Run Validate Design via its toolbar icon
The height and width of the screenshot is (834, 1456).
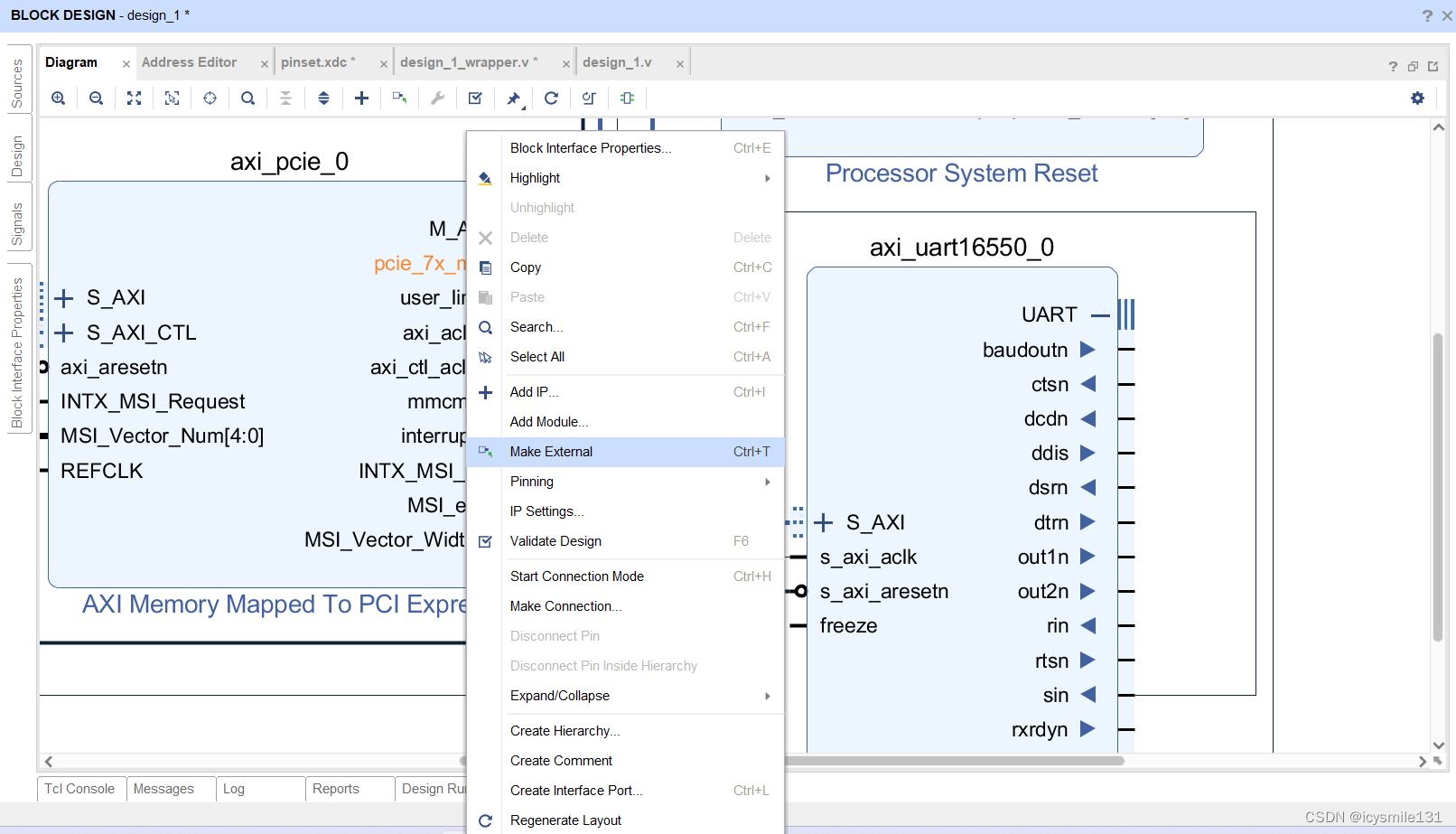tap(476, 98)
